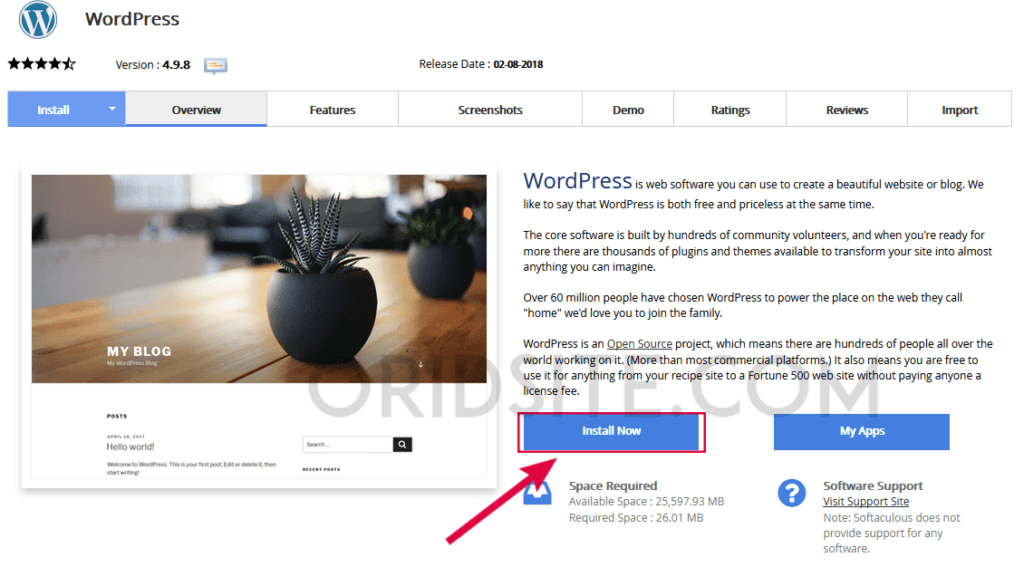Show the Reviews tab
The width and height of the screenshot is (1024, 586).
pyautogui.click(x=847, y=110)
